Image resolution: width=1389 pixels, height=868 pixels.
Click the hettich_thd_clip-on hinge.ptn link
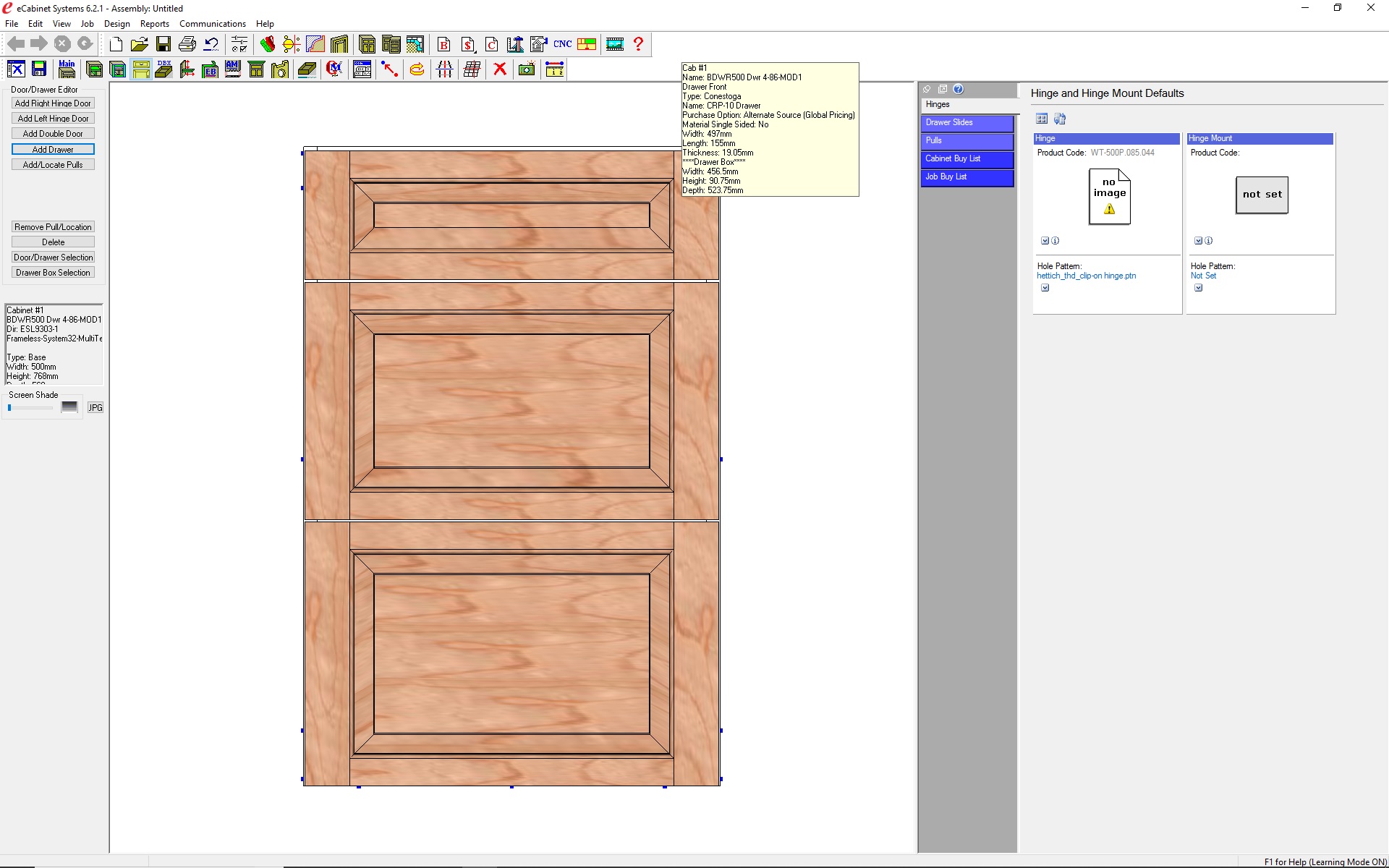click(1086, 276)
